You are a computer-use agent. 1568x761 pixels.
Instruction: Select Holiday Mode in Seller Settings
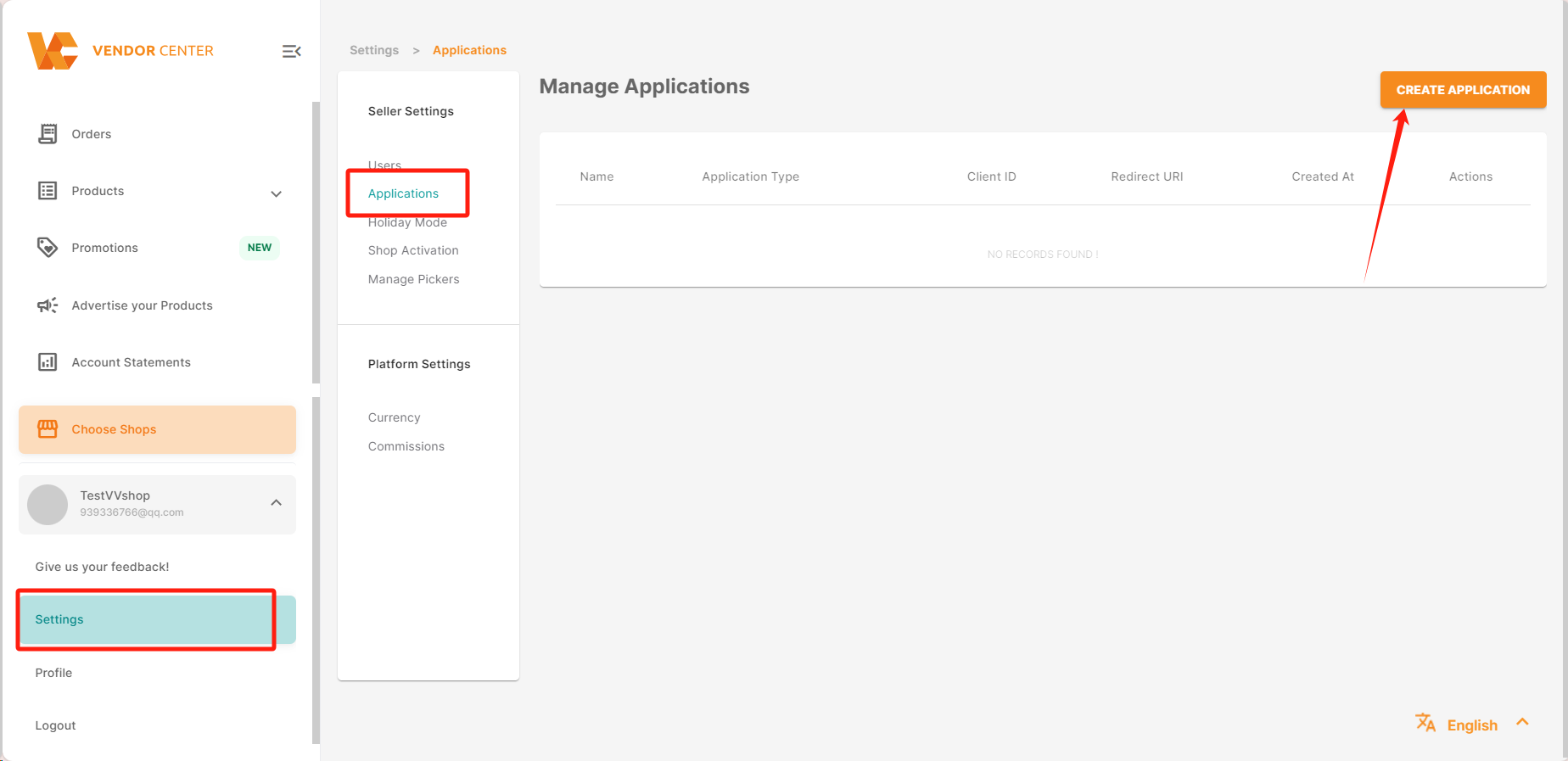[407, 223]
